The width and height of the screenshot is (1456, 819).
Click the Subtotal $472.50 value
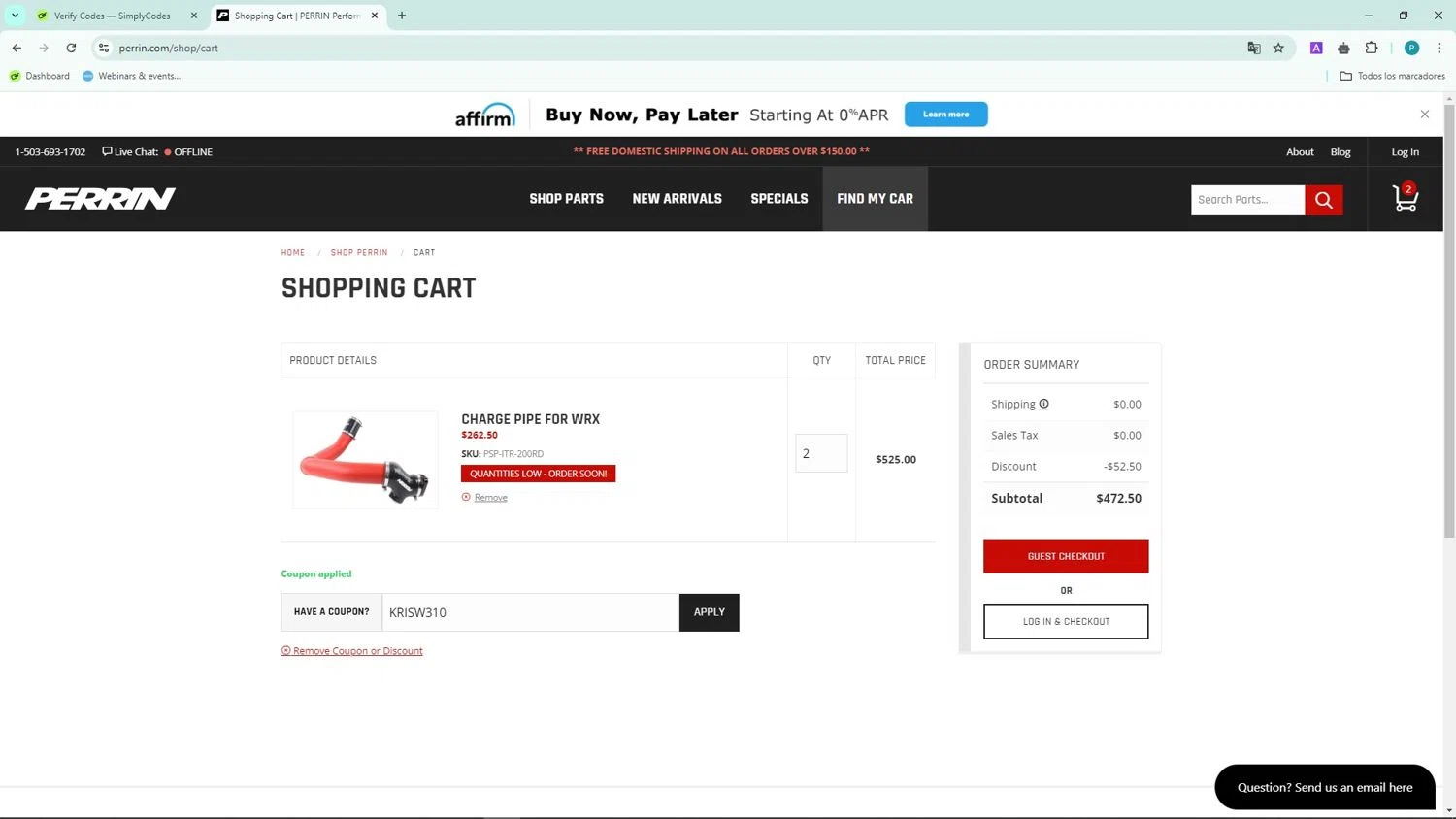click(x=1118, y=498)
